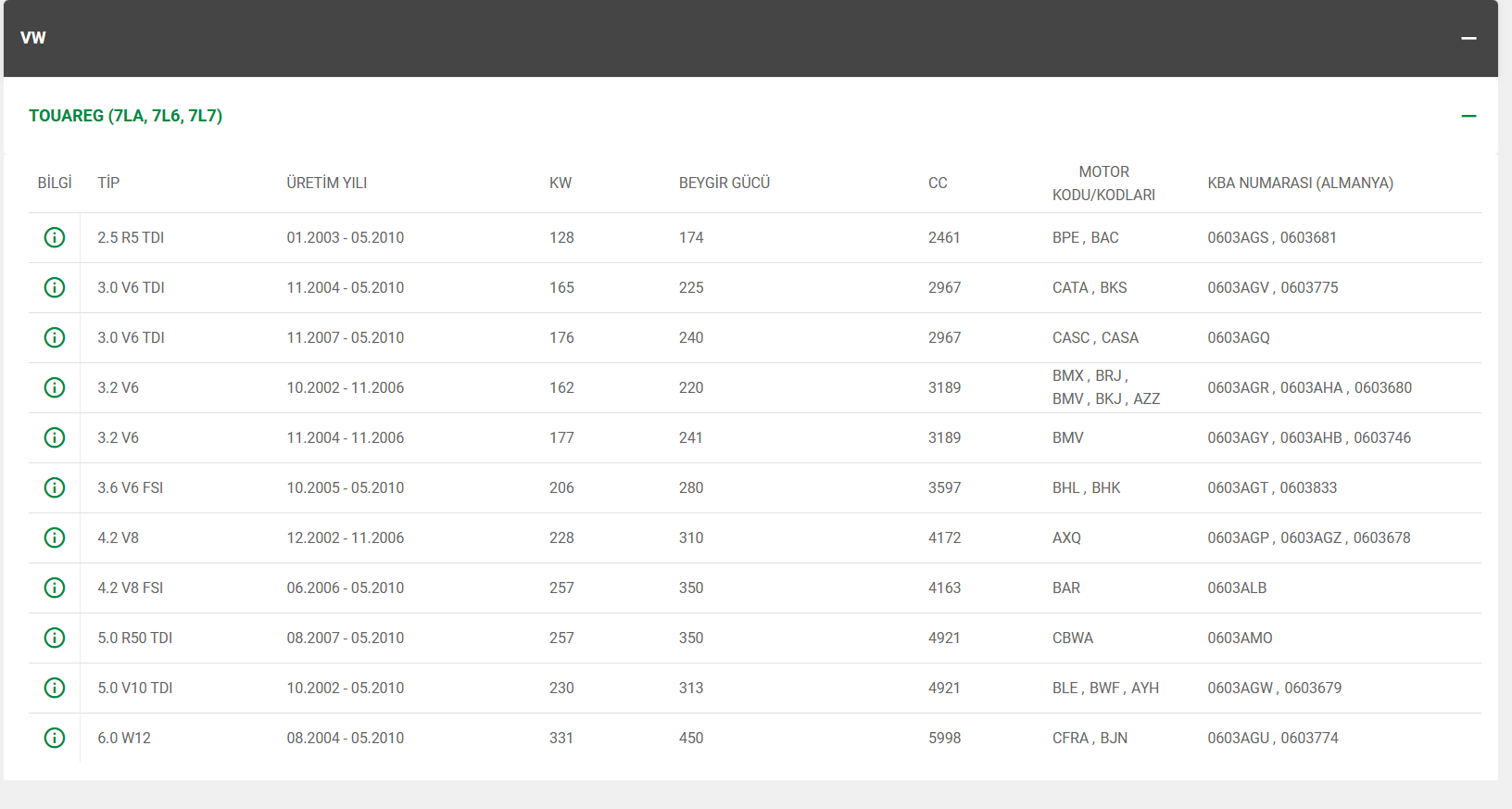Open info icon for 3.2 V6 177 KW row
Image resolution: width=1512 pixels, height=809 pixels.
pos(55,437)
